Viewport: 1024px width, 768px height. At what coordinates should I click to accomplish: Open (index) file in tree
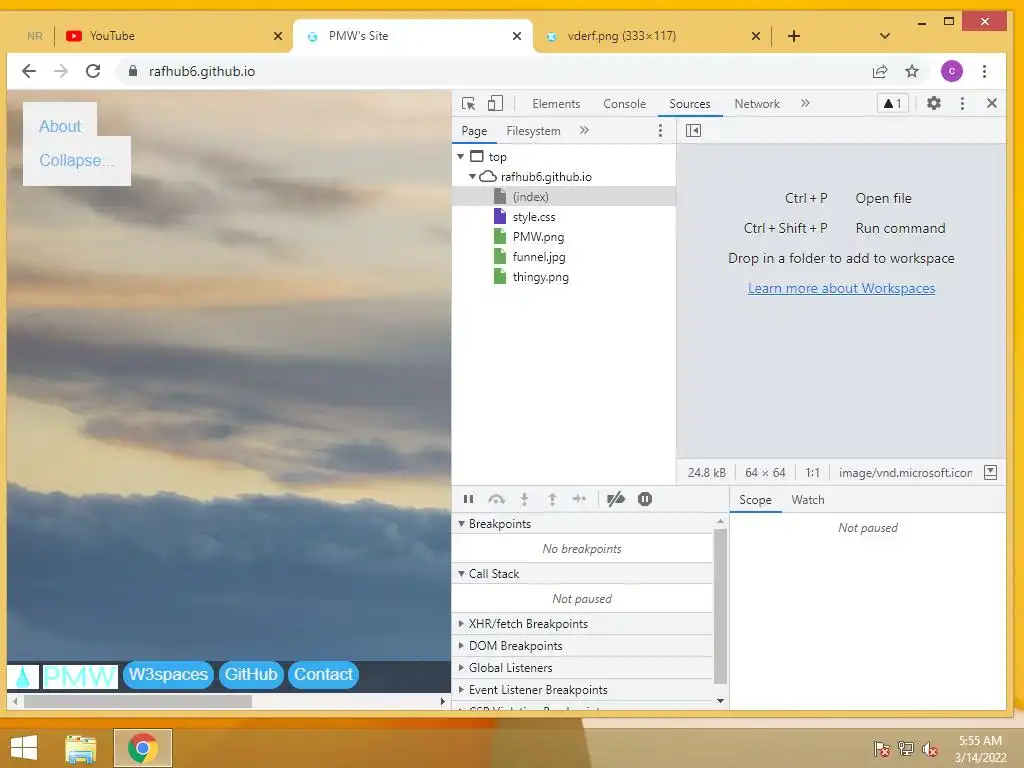(x=530, y=197)
